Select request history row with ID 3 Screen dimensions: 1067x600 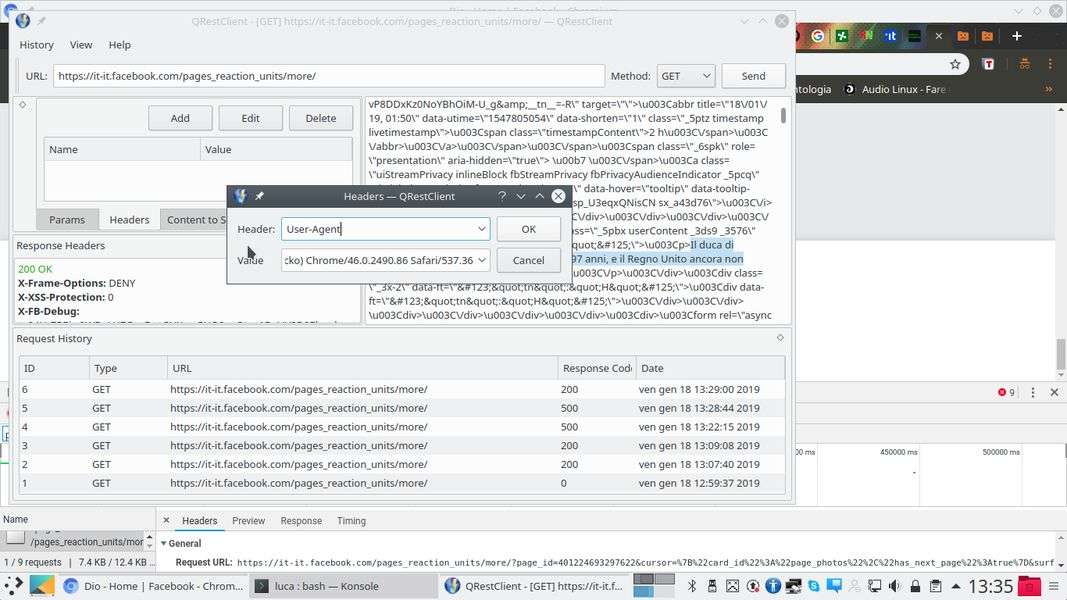[x=401, y=446]
